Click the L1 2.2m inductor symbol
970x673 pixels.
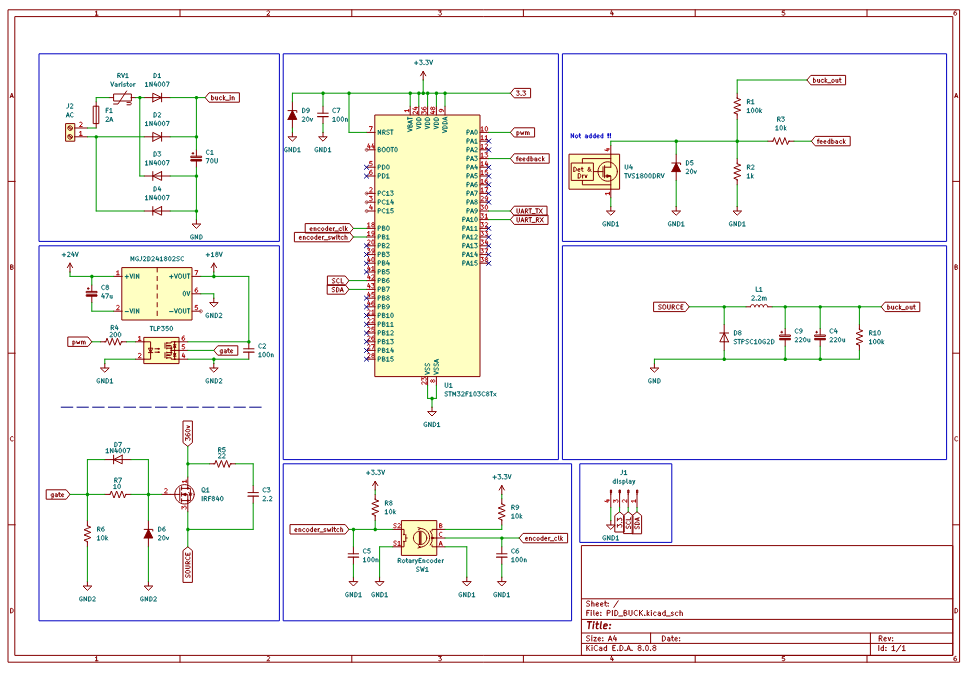point(758,307)
